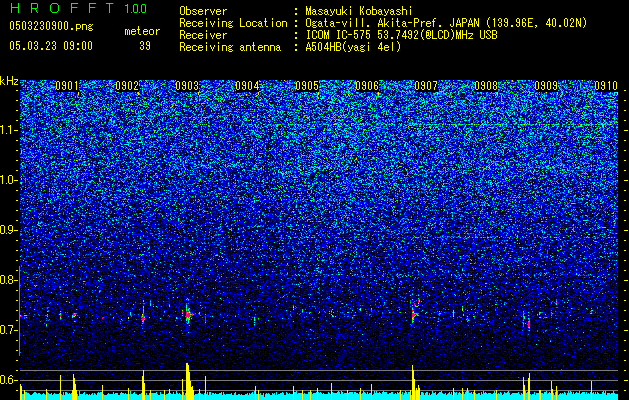Click the Receiving antenna label
The image size is (629, 400).
pyautogui.click(x=230, y=47)
